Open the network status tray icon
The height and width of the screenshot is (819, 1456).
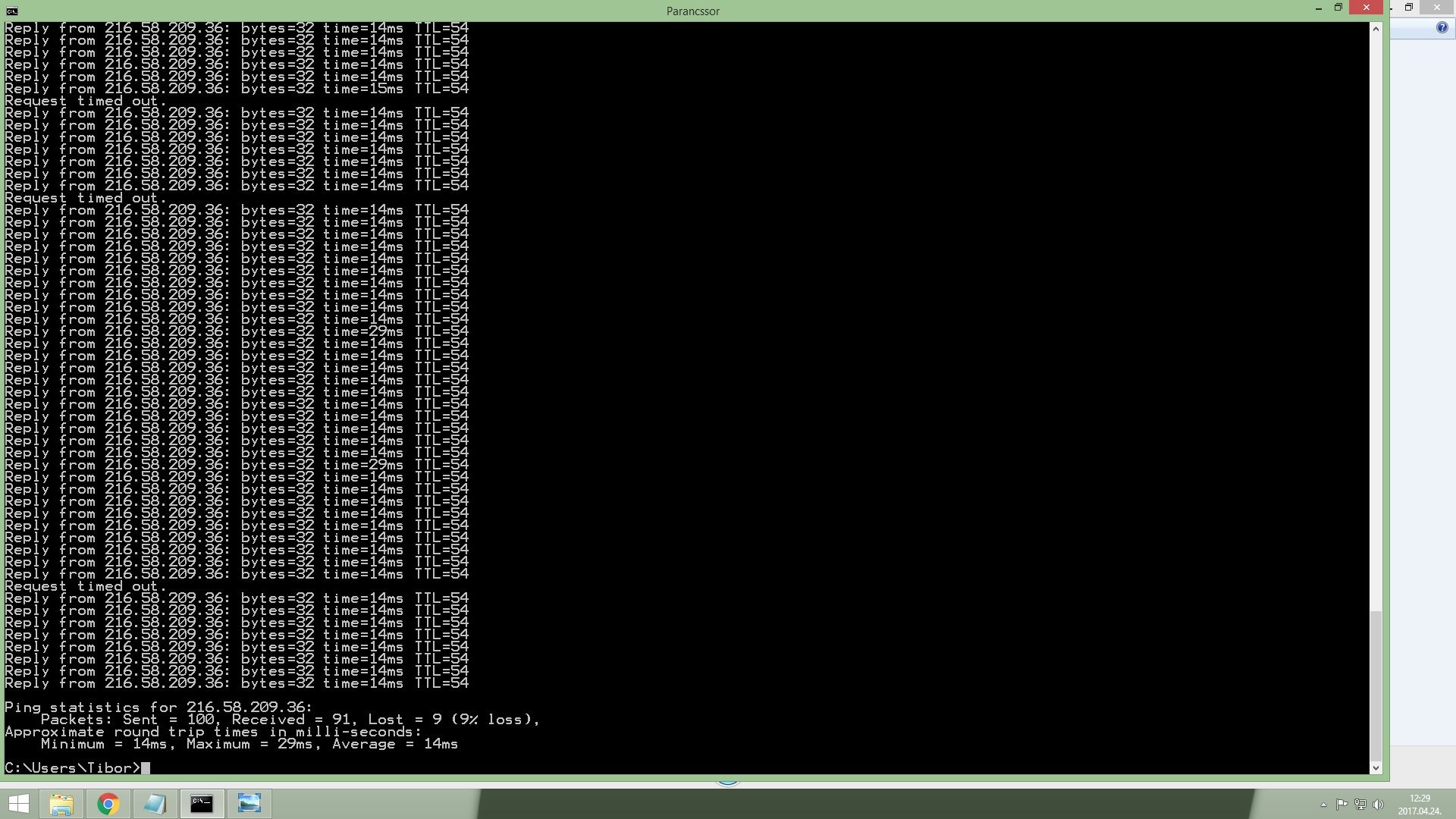click(x=1360, y=805)
